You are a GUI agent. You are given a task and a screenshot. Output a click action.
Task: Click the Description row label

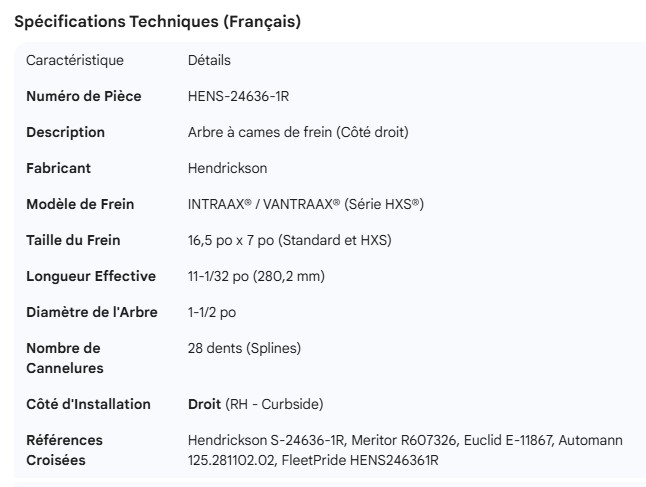(65, 132)
